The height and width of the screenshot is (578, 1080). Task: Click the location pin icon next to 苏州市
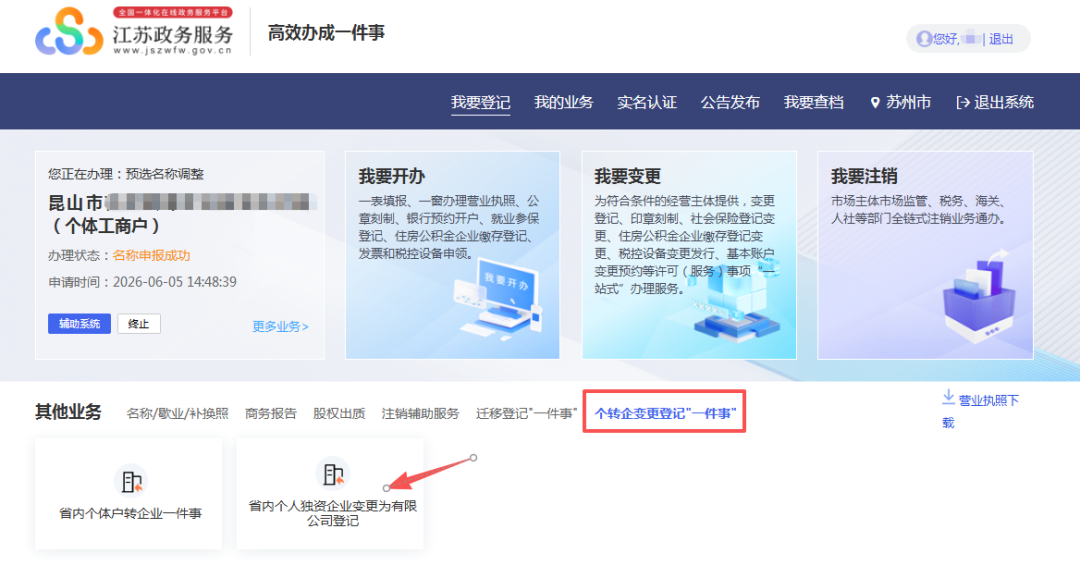[x=875, y=103]
